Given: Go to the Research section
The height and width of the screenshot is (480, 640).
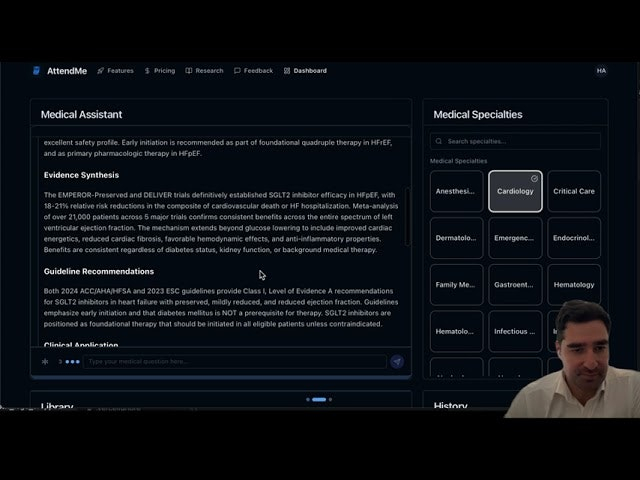Looking at the screenshot, I should [x=204, y=71].
